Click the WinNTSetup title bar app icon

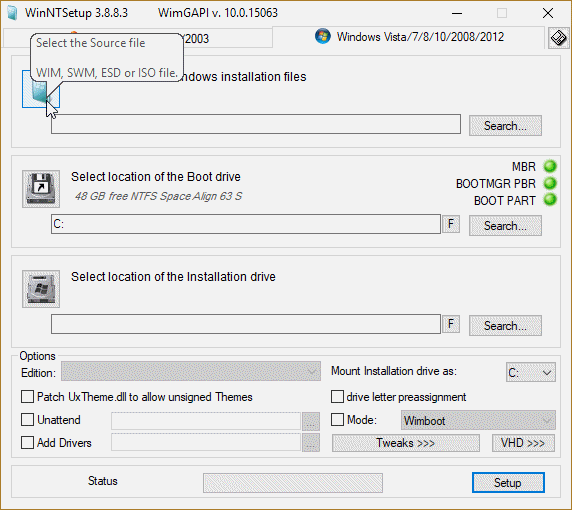point(12,13)
